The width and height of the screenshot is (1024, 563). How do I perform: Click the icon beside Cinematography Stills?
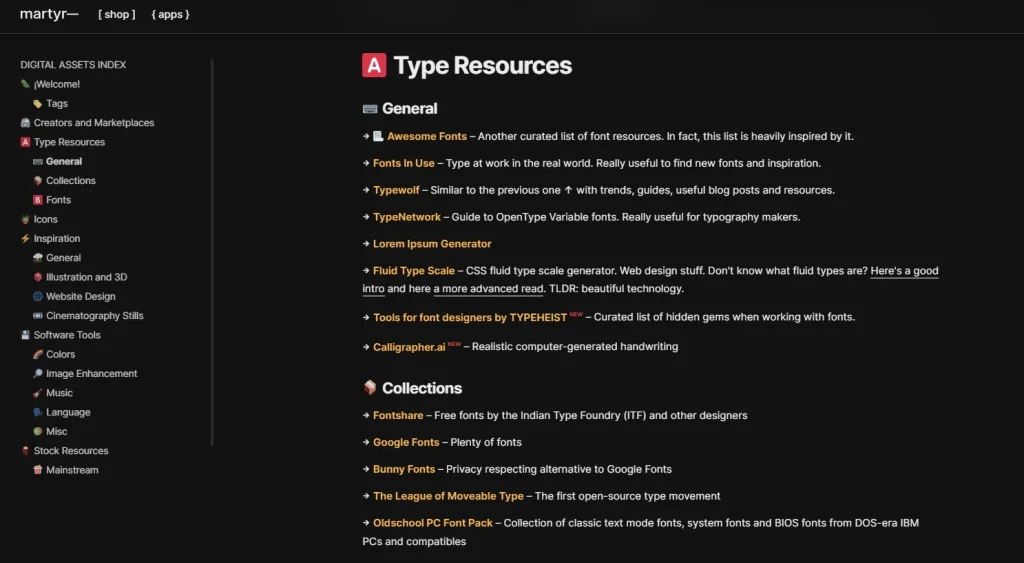(38, 315)
